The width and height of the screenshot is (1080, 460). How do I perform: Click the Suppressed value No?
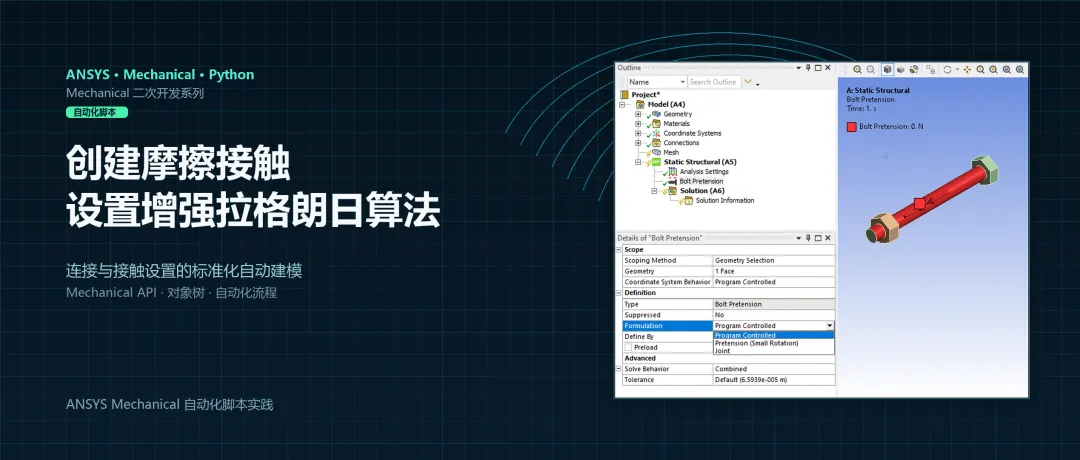point(773,315)
